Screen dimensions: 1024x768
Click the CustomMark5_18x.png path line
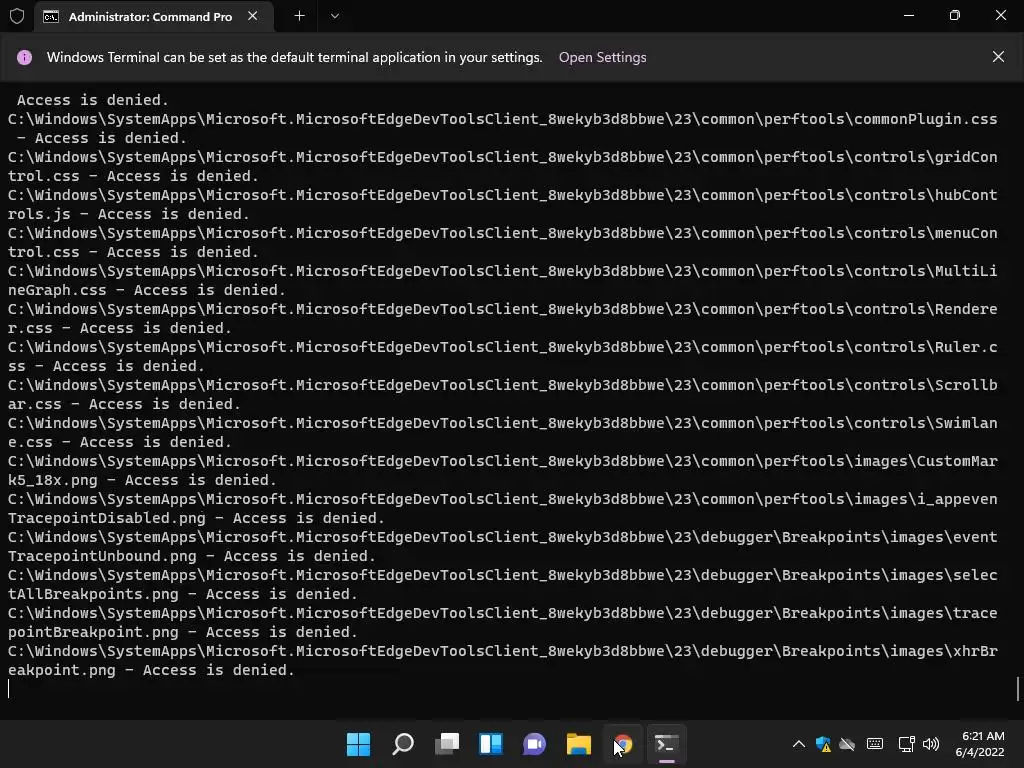502,471
